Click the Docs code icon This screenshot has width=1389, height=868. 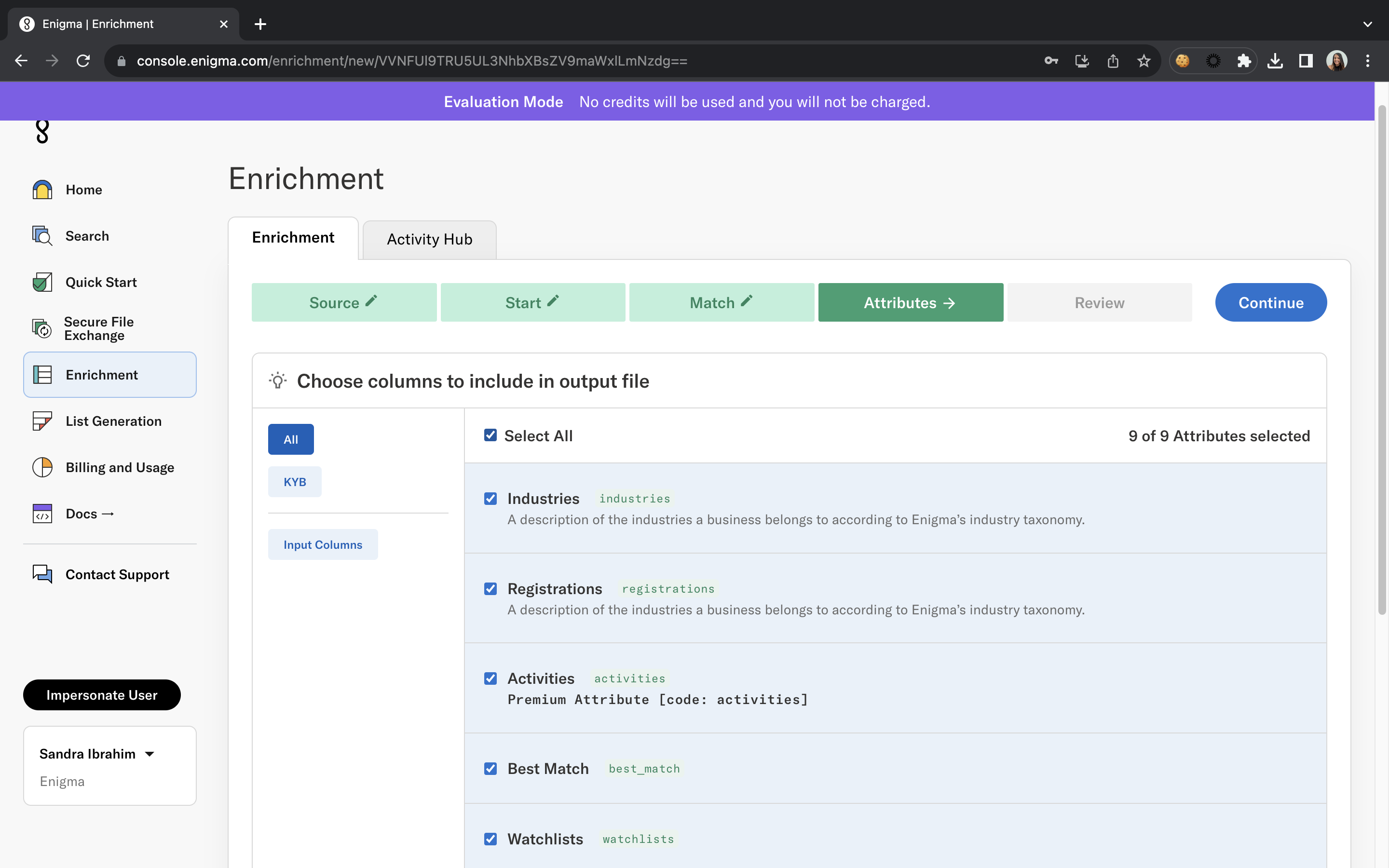42,513
